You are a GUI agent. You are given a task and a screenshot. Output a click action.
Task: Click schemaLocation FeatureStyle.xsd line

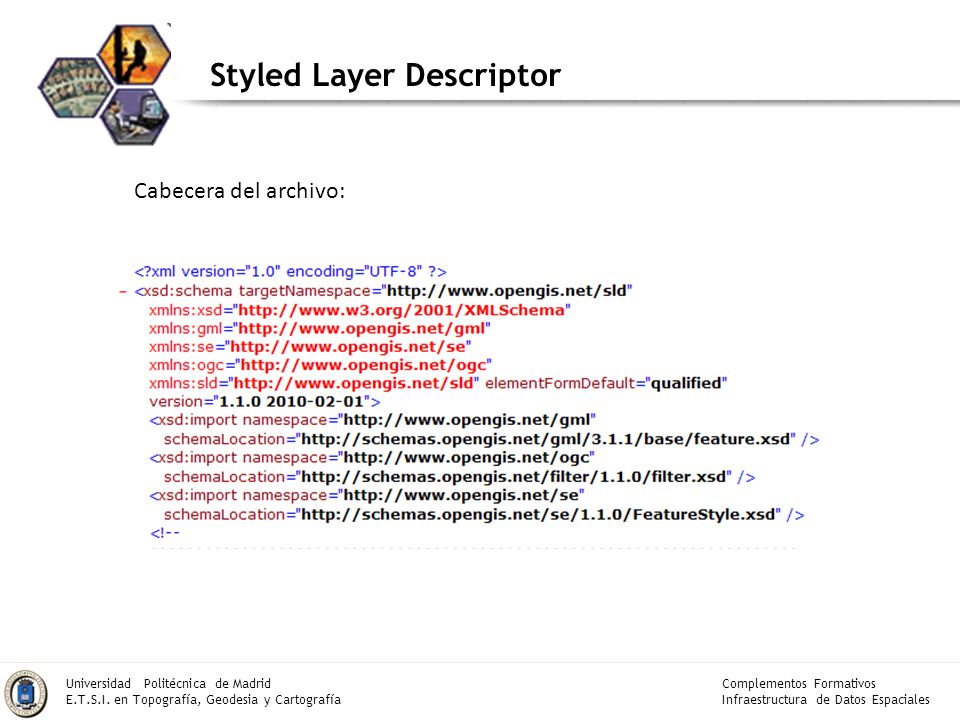pos(484,514)
